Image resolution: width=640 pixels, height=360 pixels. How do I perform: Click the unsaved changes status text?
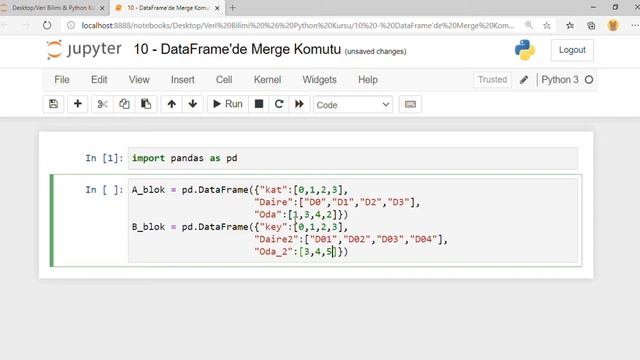[376, 51]
